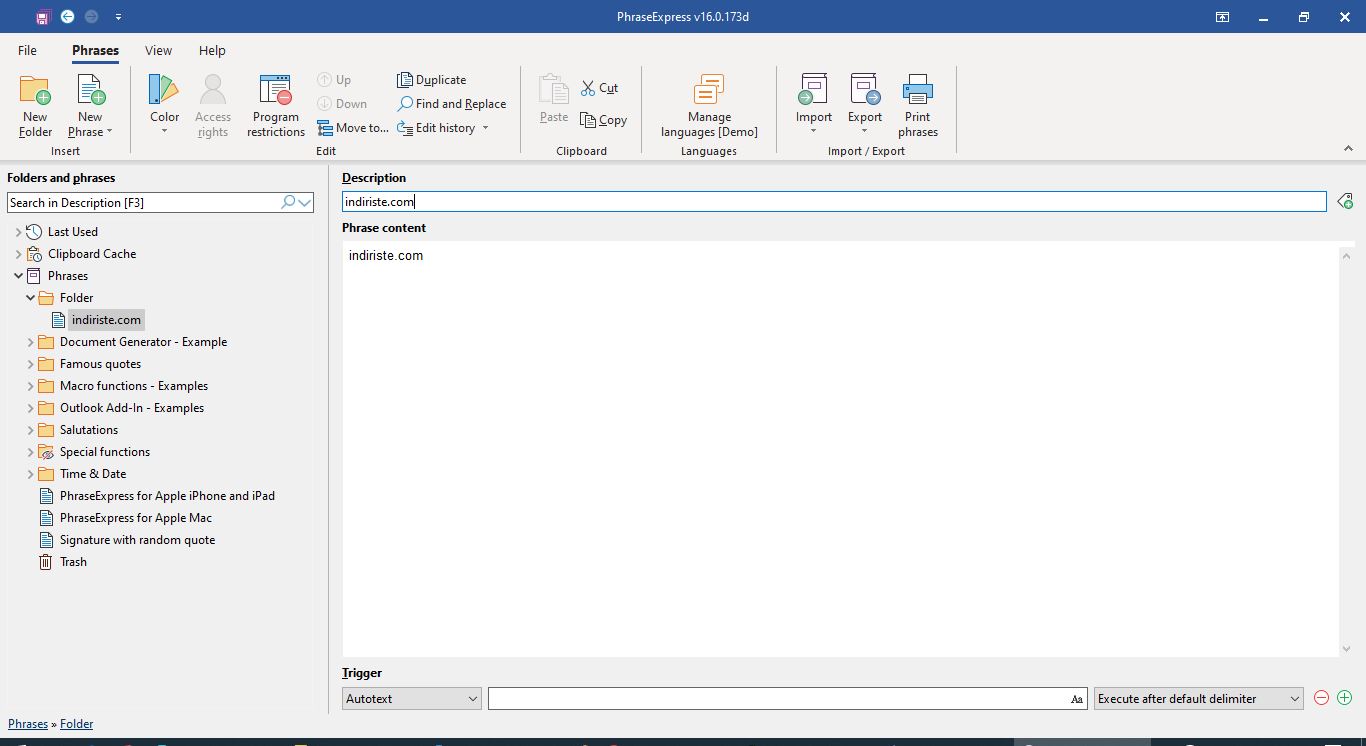Expand the Clipboard Cache node
Viewport: 1366px width, 746px height.
pos(18,254)
